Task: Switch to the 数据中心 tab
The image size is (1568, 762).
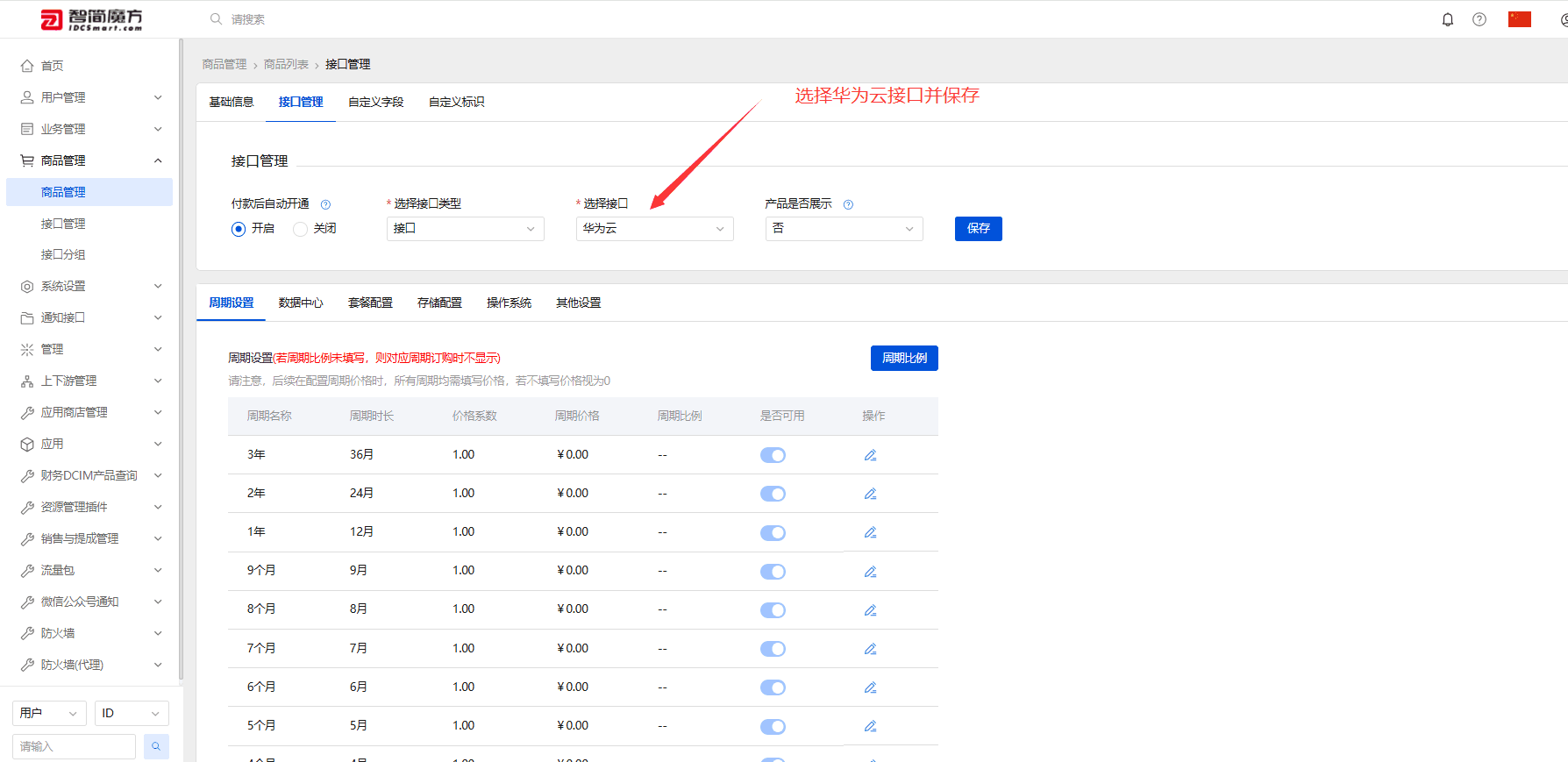Action: point(301,303)
